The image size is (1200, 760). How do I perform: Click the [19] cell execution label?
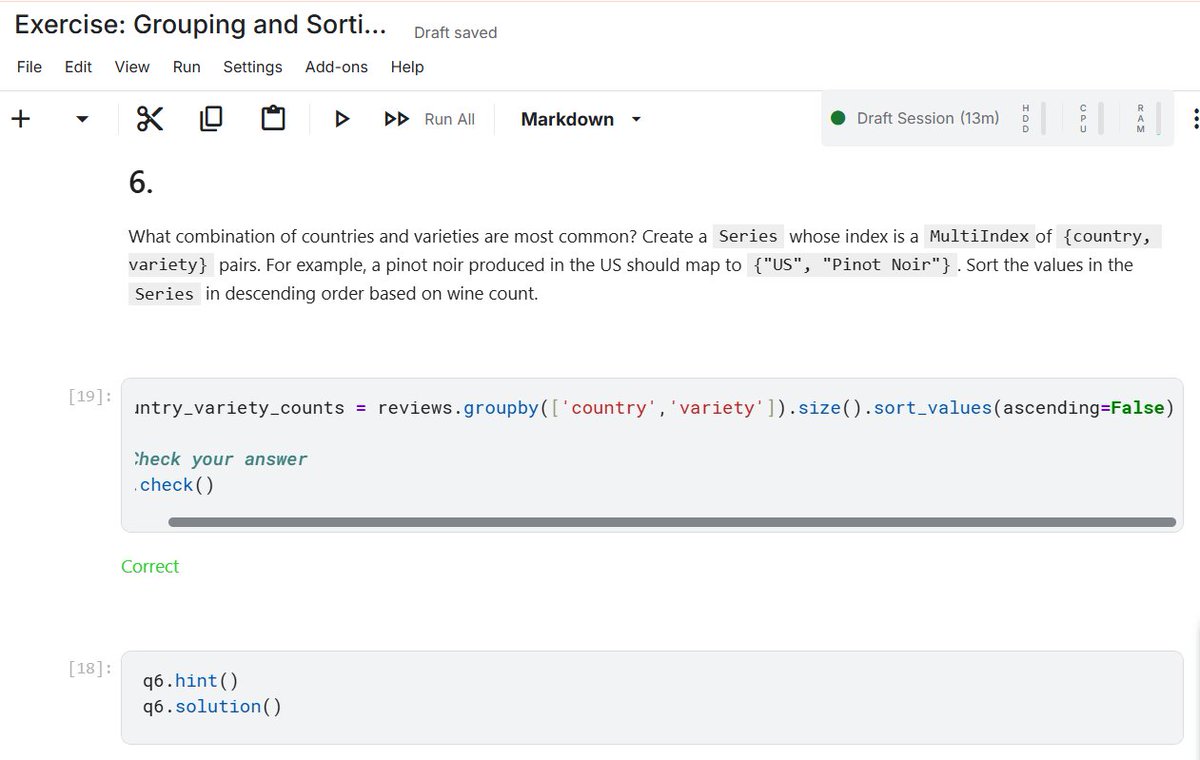click(90, 396)
